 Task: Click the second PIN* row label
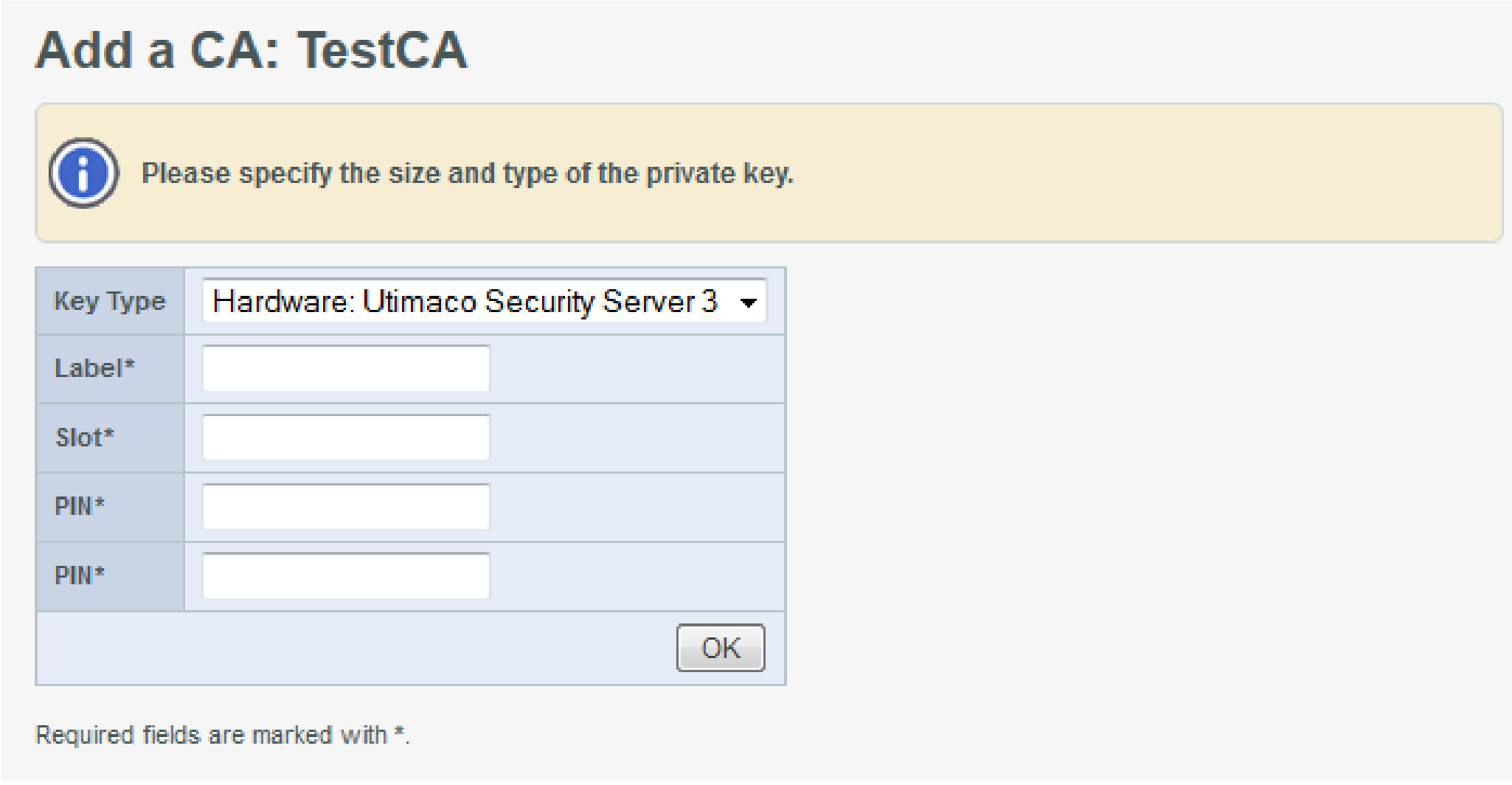[x=80, y=575]
